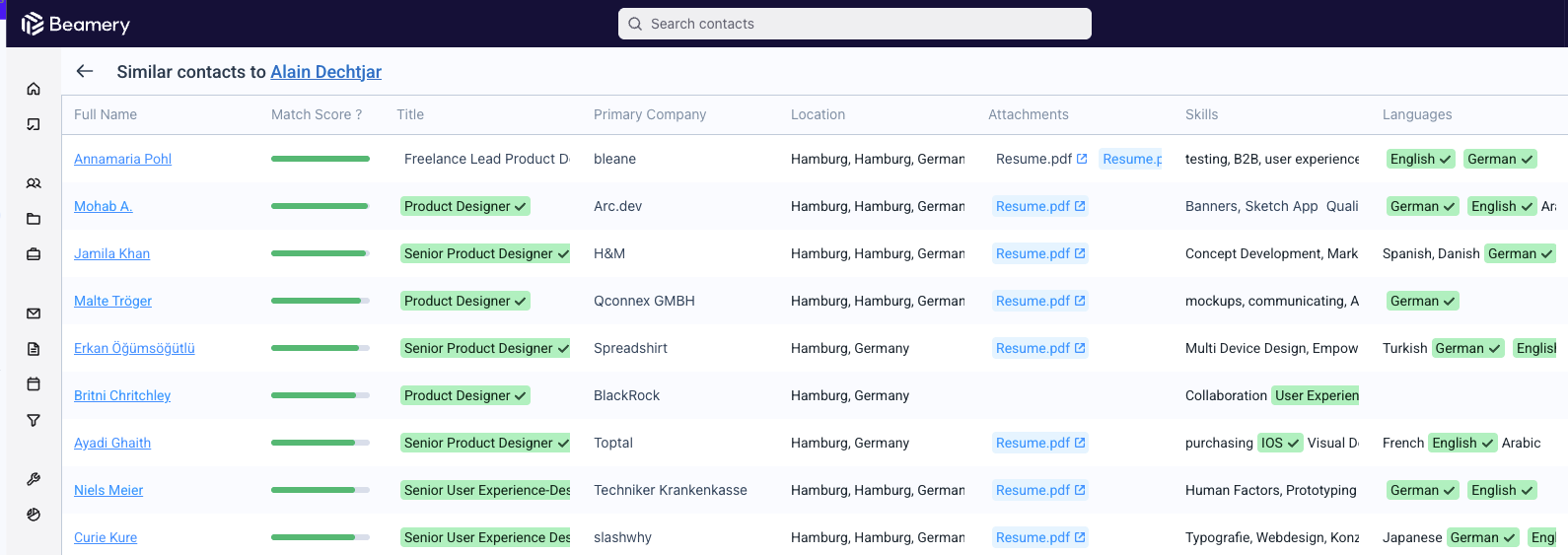Open the funnel filter sidebar icon
1568x555 pixels.
point(34,420)
